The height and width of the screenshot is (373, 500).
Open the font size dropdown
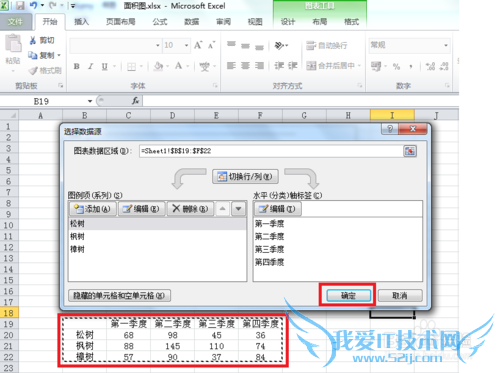186,45
